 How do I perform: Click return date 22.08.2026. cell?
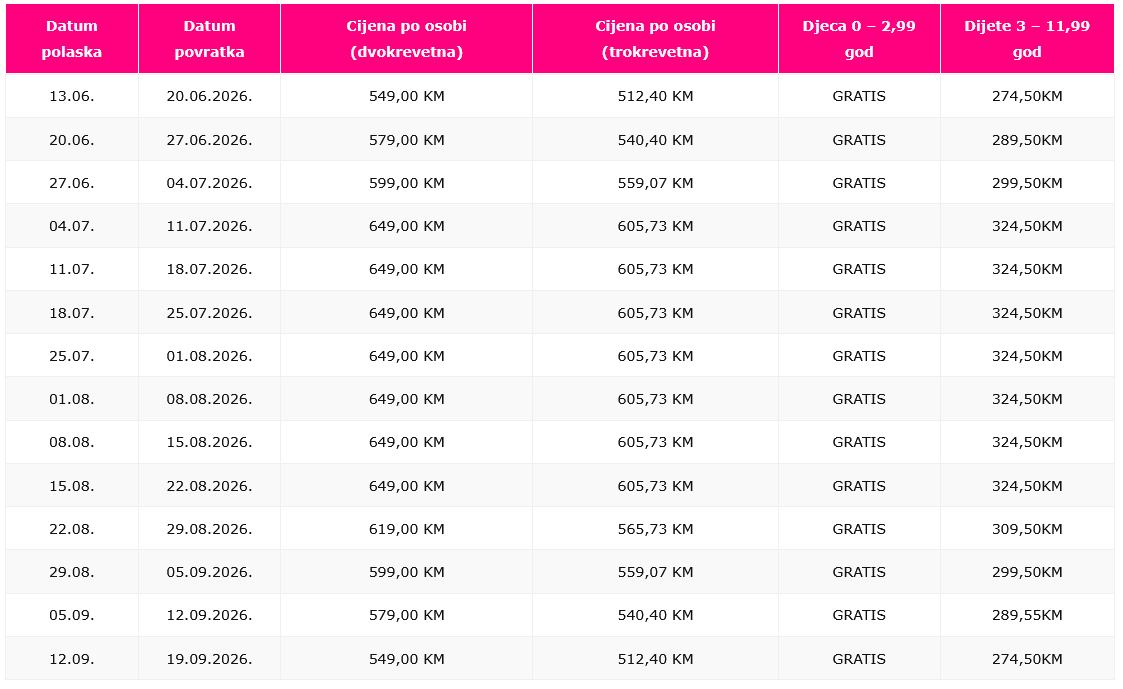tap(209, 486)
